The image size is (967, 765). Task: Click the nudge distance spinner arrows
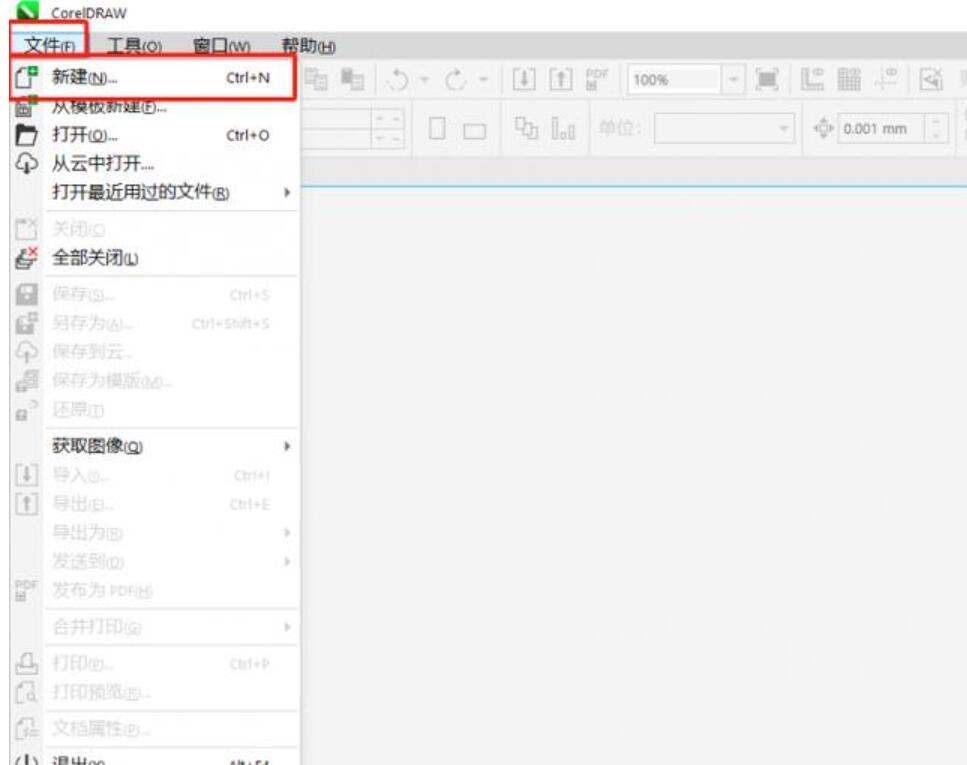point(936,128)
